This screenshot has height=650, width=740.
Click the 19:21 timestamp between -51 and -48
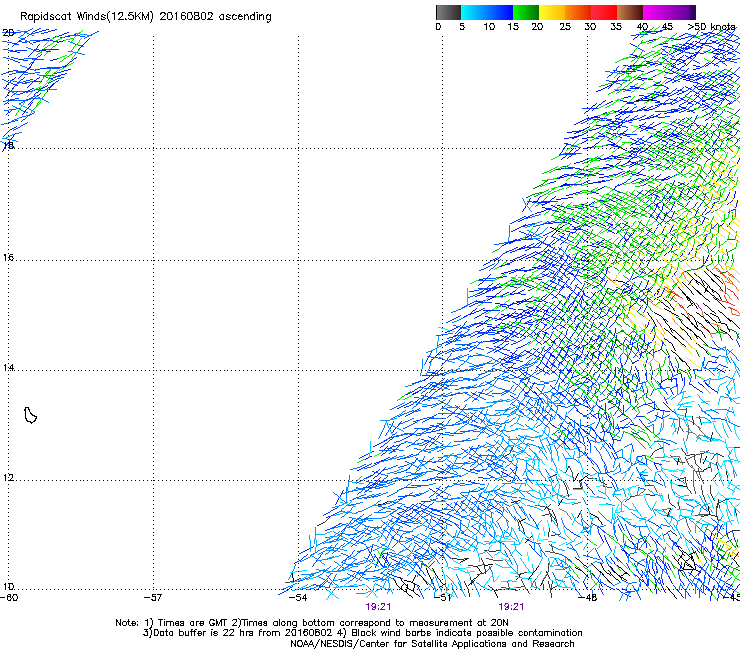(x=511, y=607)
